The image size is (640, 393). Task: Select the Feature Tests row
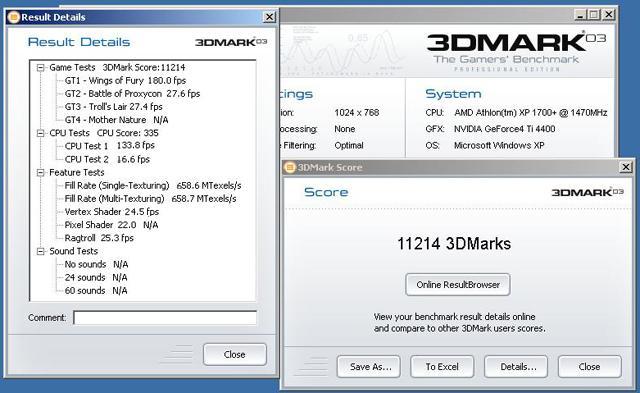[77, 173]
